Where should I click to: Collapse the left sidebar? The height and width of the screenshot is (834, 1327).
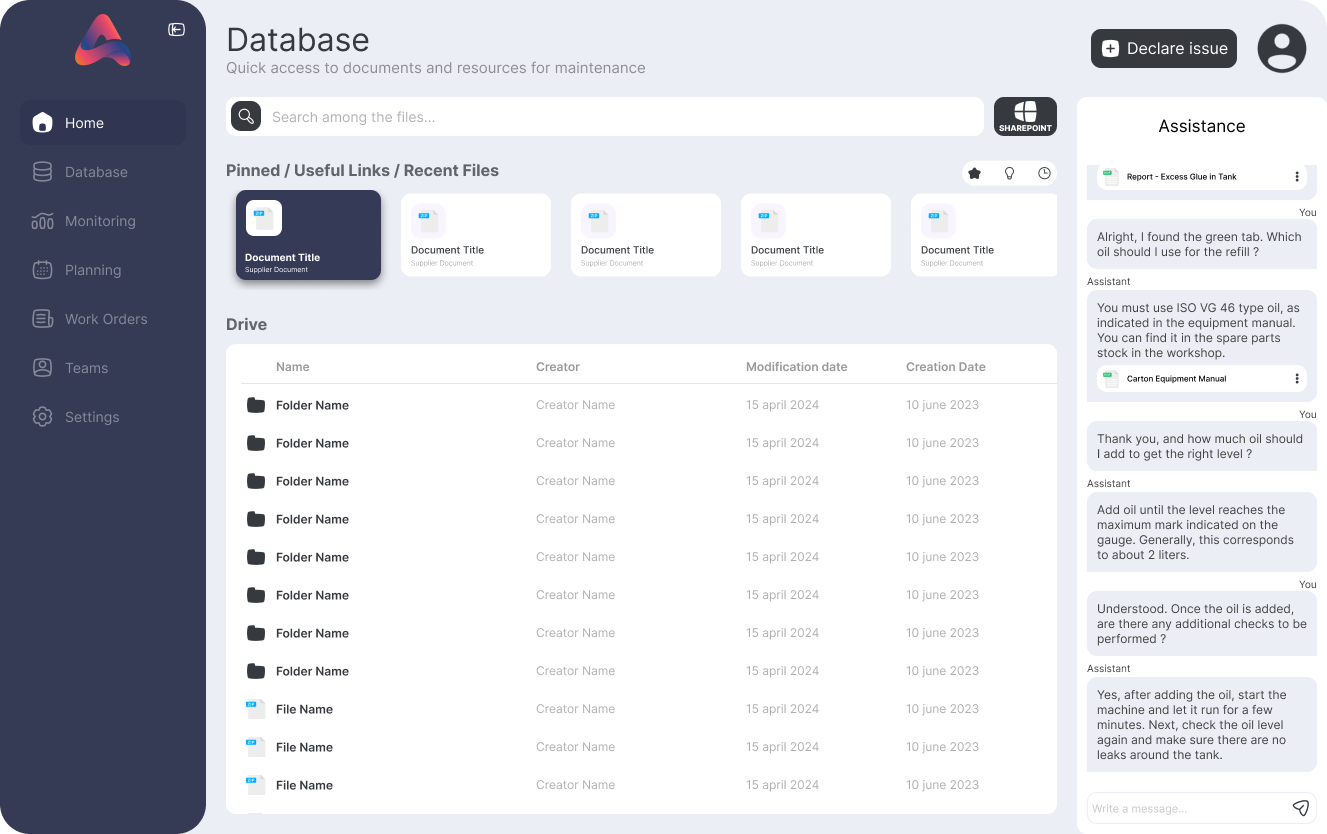[176, 30]
